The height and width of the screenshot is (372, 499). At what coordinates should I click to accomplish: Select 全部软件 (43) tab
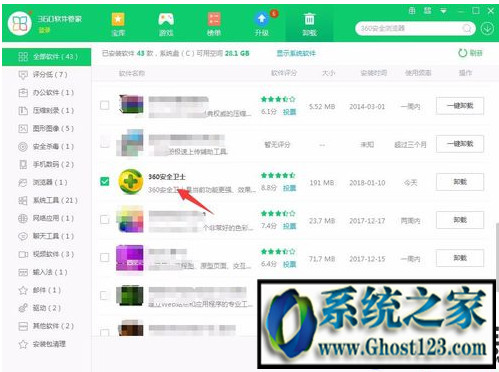coord(47,57)
